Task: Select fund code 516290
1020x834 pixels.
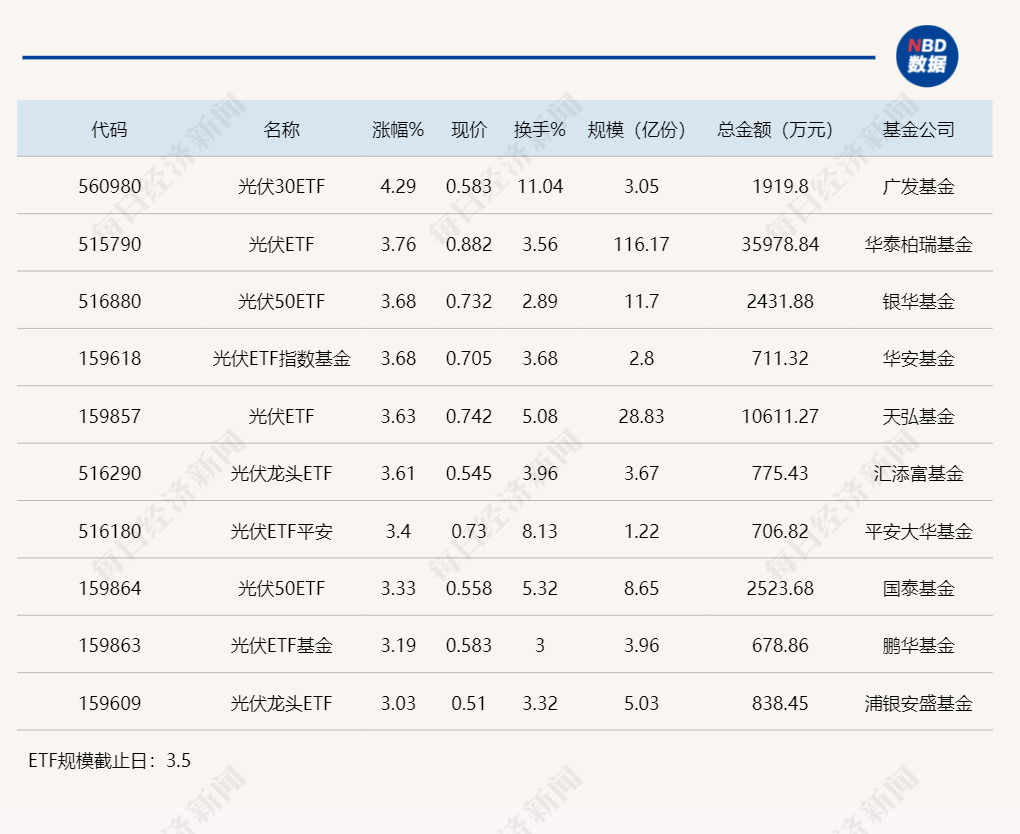Action: 109,474
